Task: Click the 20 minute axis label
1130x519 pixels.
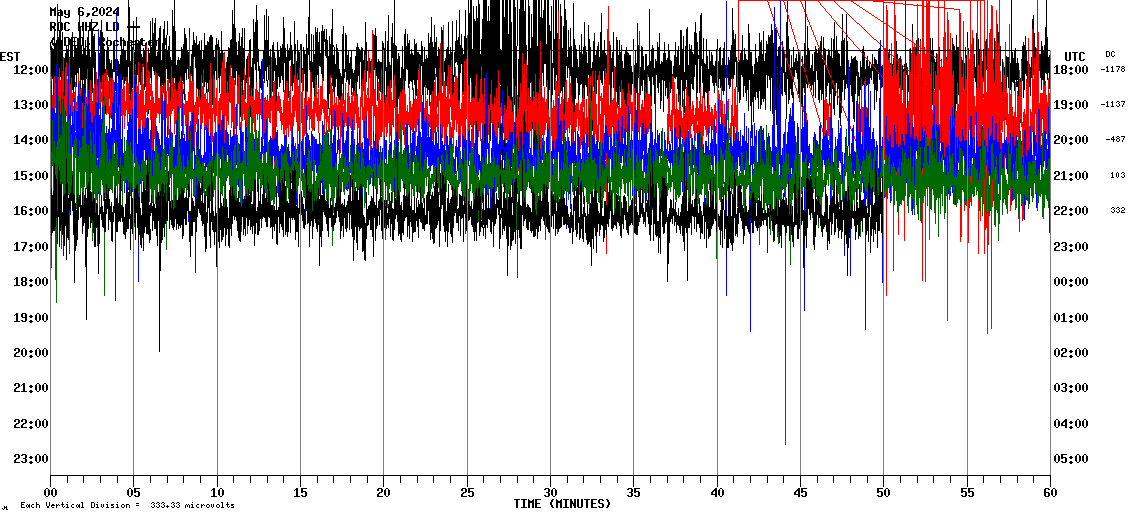Action: click(x=383, y=492)
